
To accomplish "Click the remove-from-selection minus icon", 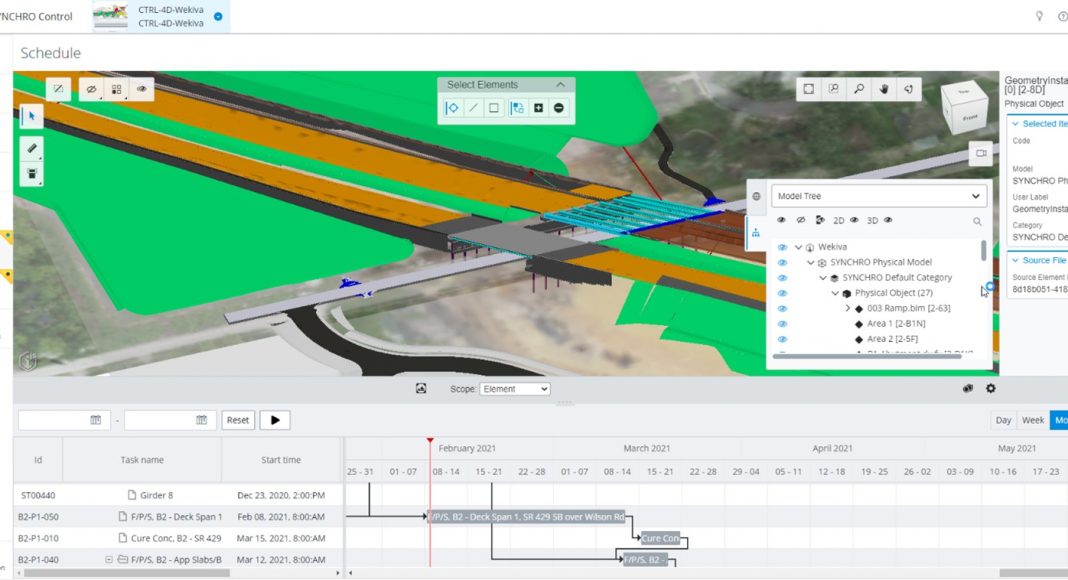I will 559,108.
